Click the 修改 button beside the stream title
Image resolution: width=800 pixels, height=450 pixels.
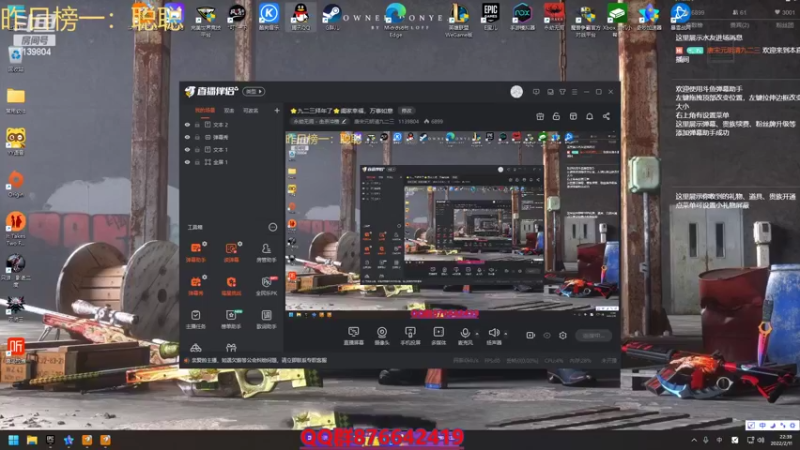pos(407,111)
